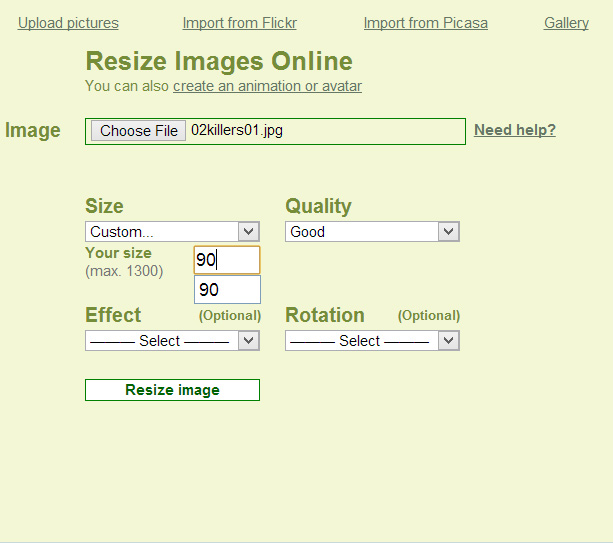Open the Quality dropdown showing Good
Screen dimensions: 613x543
click(372, 232)
